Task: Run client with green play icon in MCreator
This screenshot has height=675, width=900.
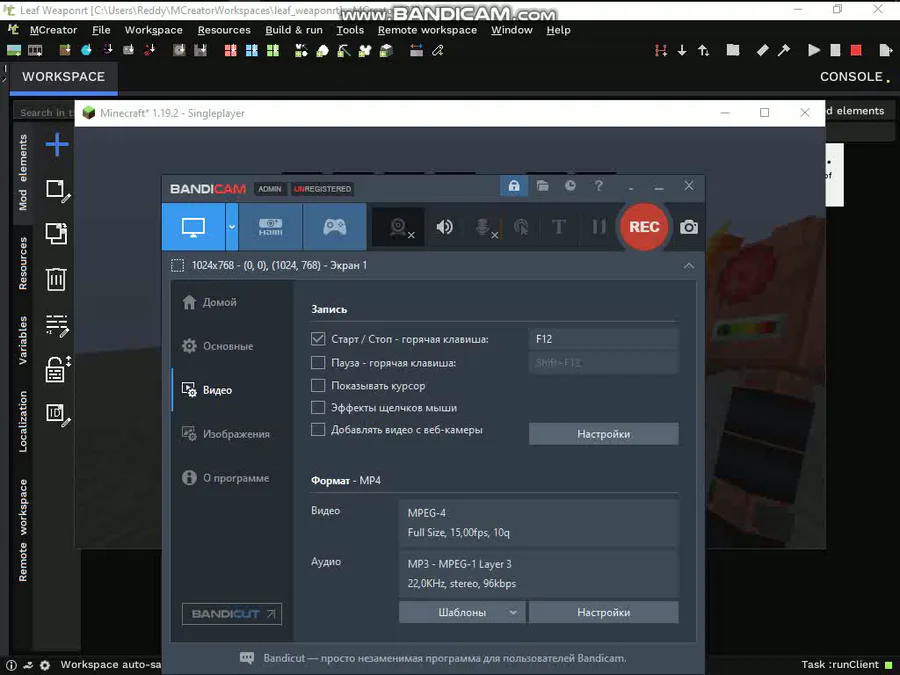Action: click(813, 51)
